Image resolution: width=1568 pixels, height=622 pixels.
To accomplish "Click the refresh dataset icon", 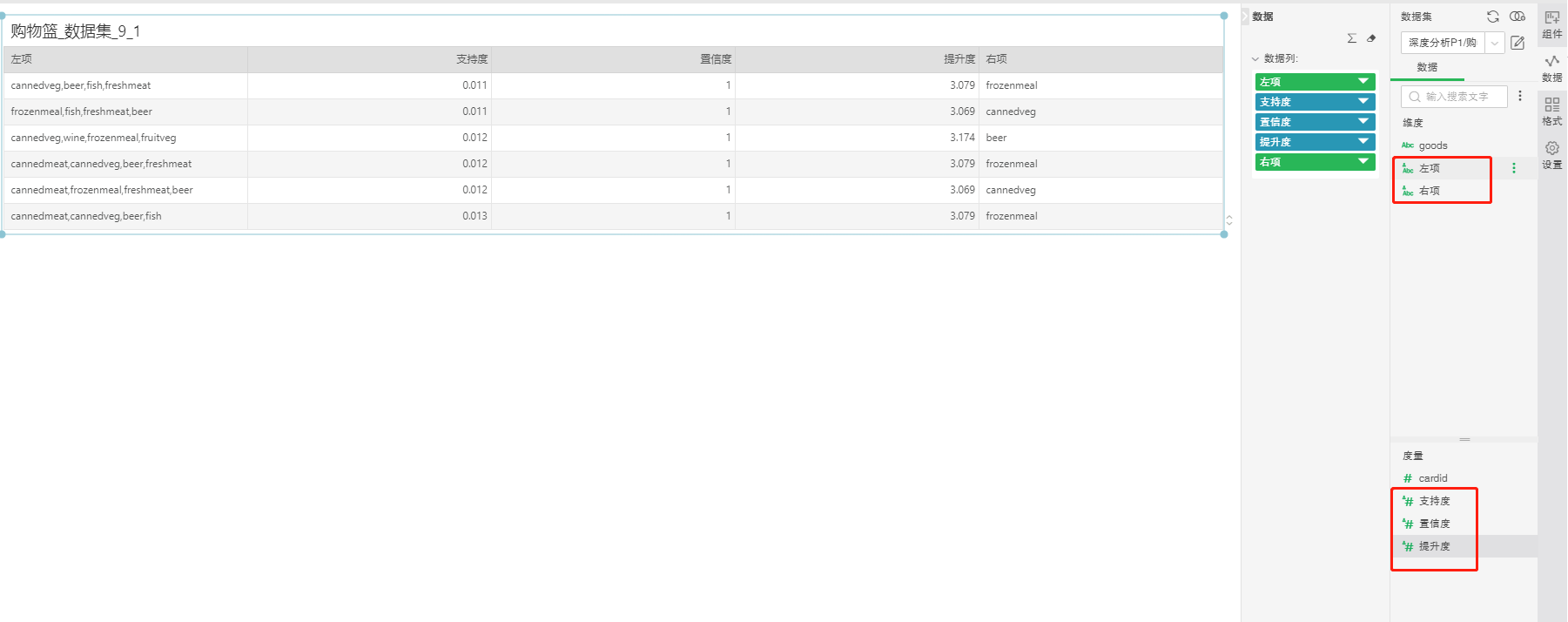I will pos(1492,17).
